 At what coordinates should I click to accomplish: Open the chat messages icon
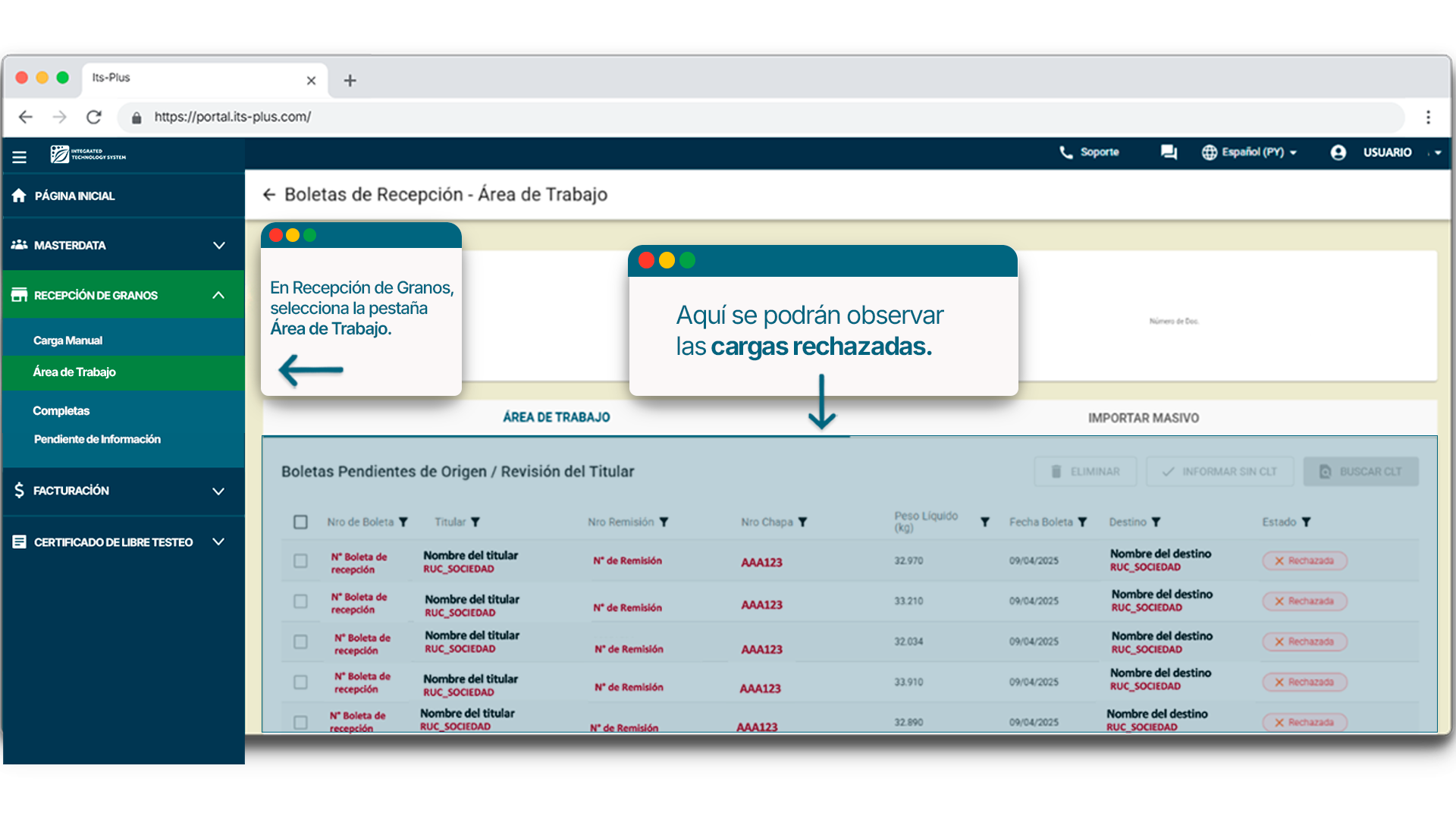pos(1169,152)
